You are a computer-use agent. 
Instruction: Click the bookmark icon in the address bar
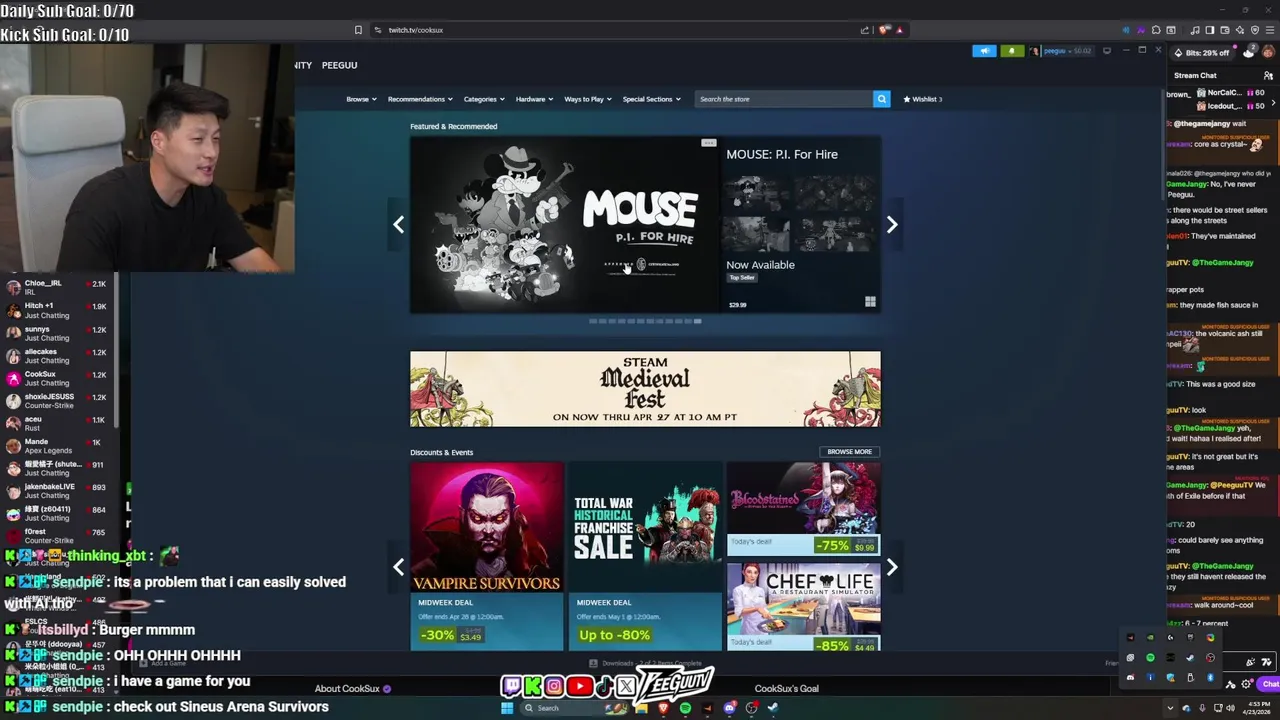(x=358, y=30)
